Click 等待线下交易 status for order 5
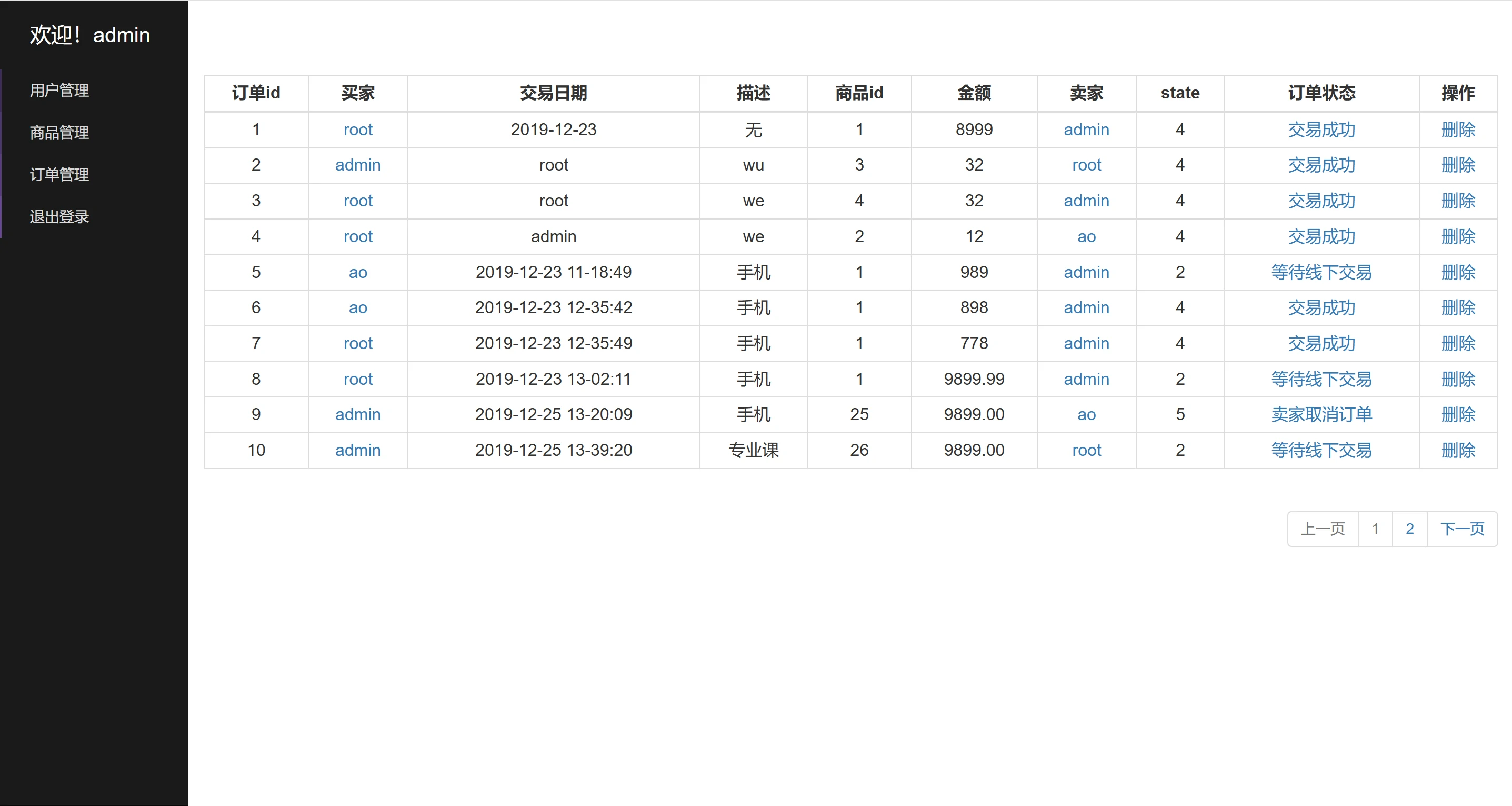 pyautogui.click(x=1321, y=272)
